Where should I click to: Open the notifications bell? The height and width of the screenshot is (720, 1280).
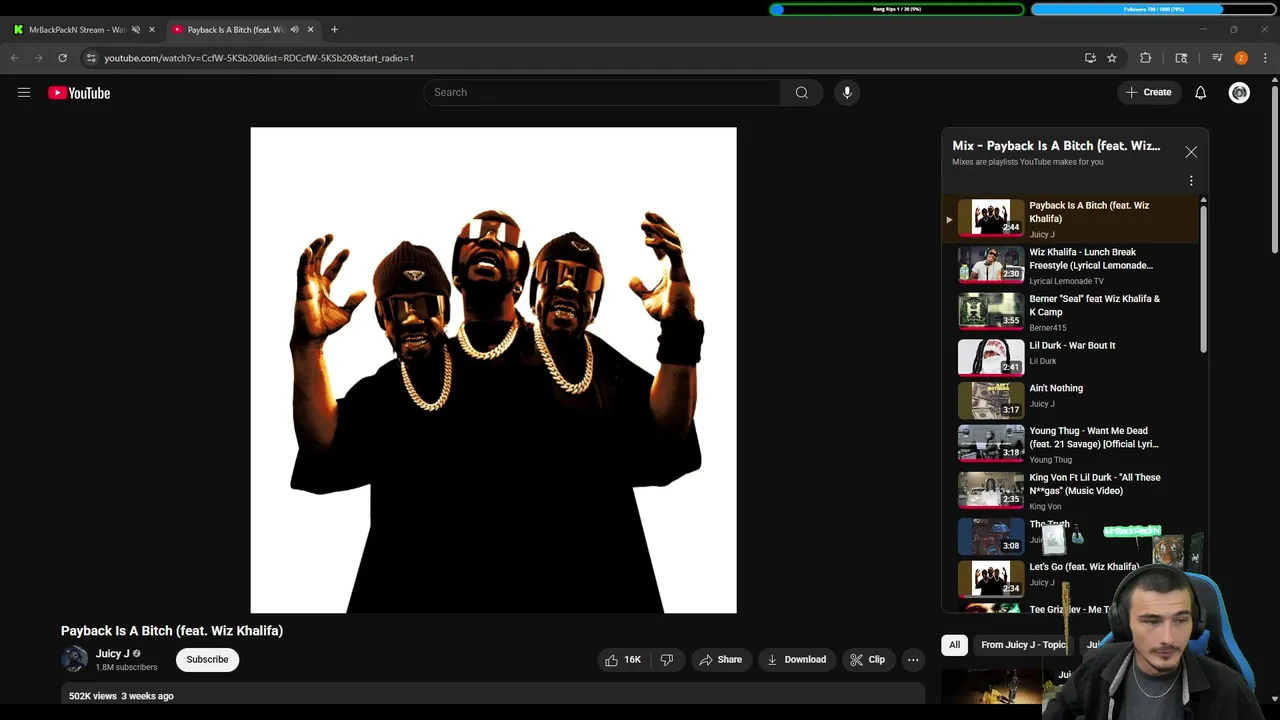pyautogui.click(x=1200, y=92)
